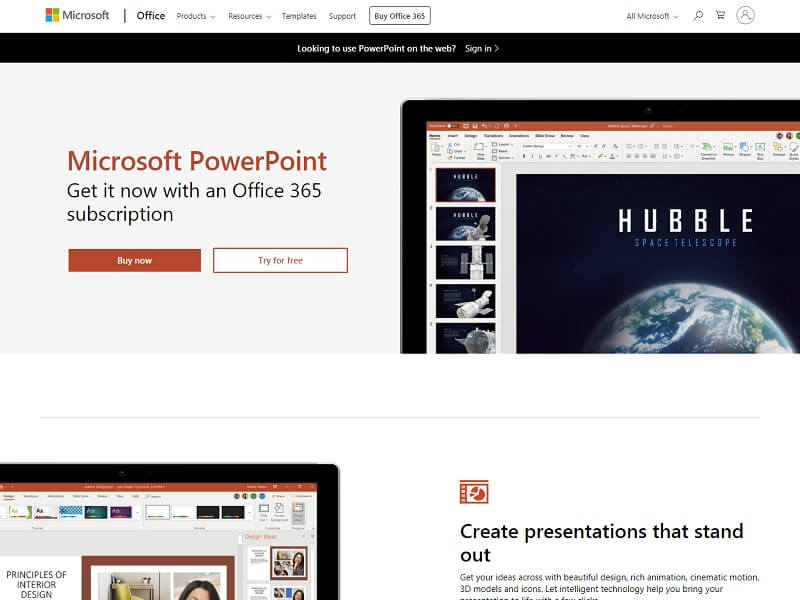
Task: Click the Italic icon in the Hubble ribbon
Action: tap(532, 157)
